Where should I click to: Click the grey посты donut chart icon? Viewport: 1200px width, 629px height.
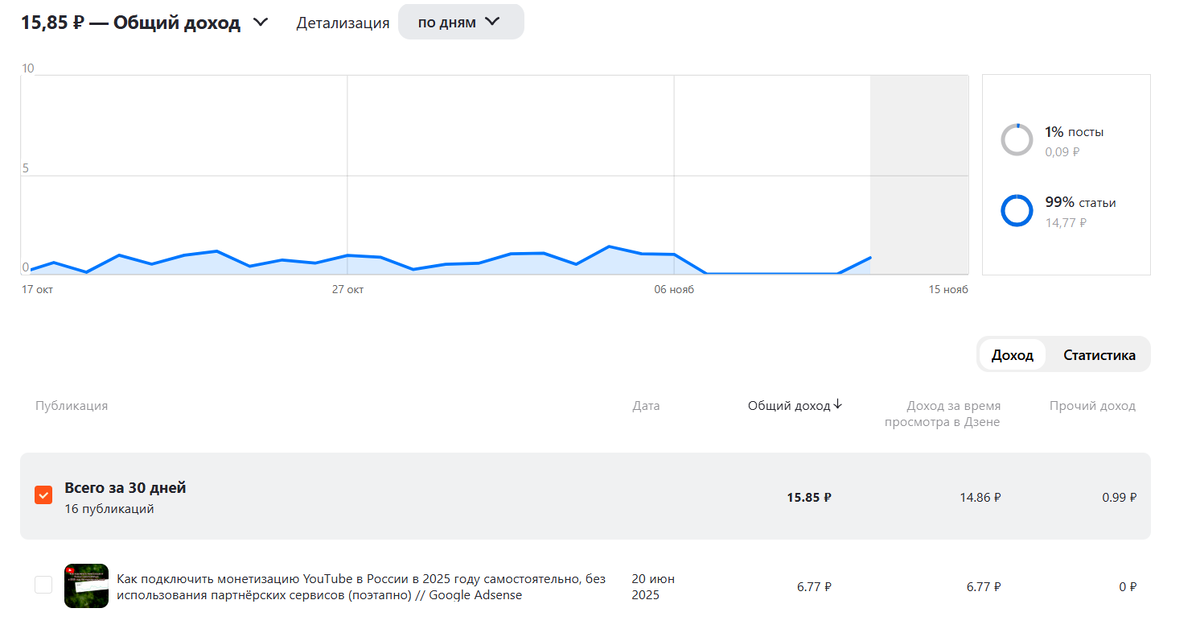click(1017, 140)
